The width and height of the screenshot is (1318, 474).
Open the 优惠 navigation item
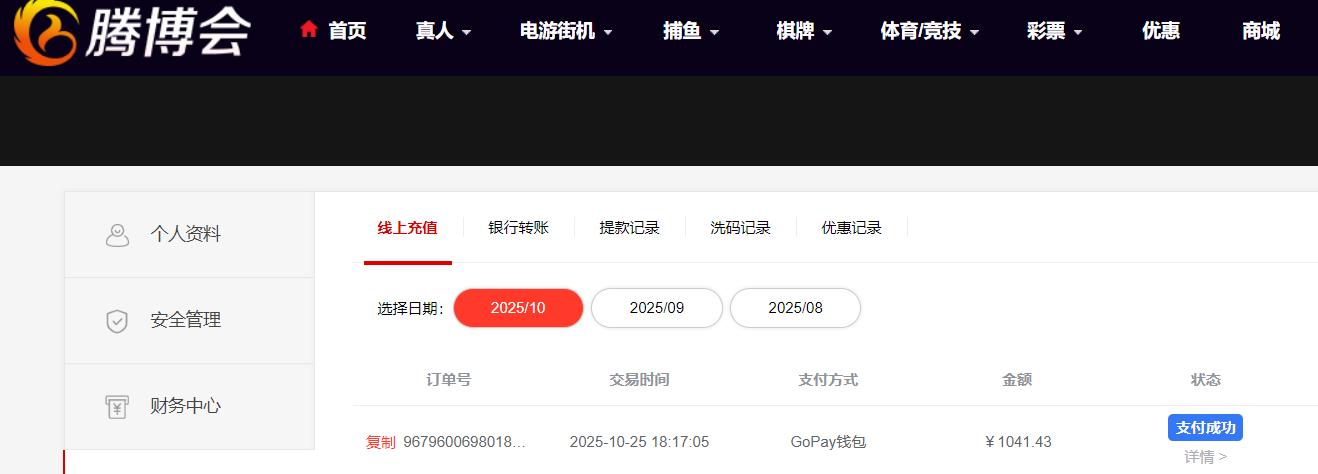(x=1161, y=31)
